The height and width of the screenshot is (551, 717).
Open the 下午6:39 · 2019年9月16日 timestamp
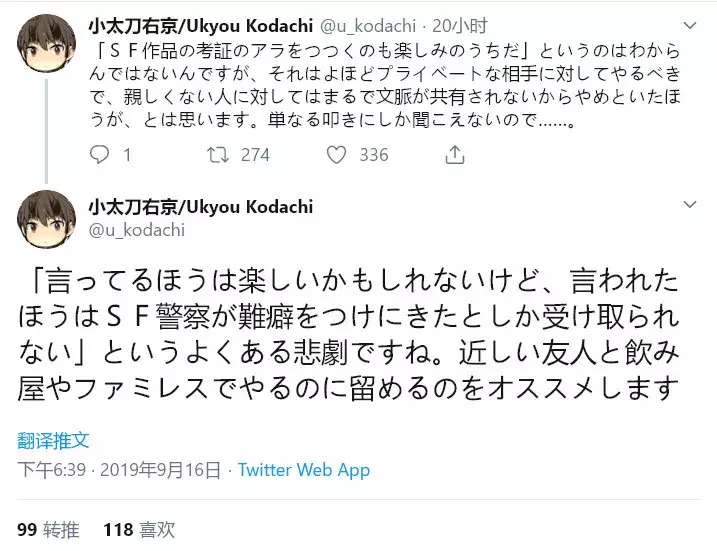(x=120, y=470)
